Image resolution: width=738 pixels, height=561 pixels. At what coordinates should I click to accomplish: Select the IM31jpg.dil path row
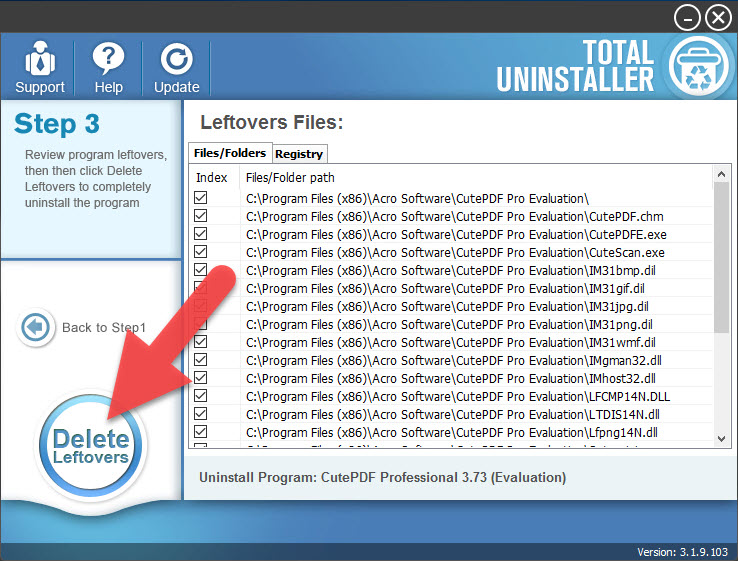tap(447, 307)
